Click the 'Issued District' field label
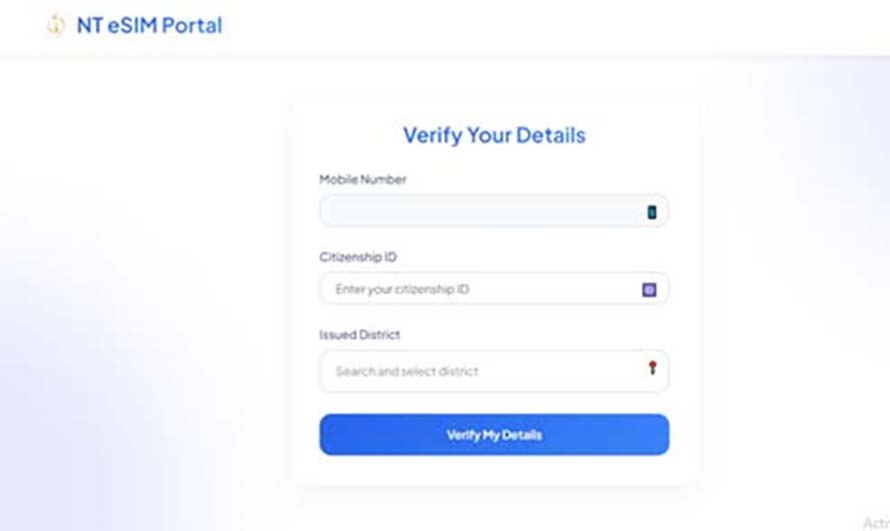Viewport: 890px width, 531px height. pos(359,335)
